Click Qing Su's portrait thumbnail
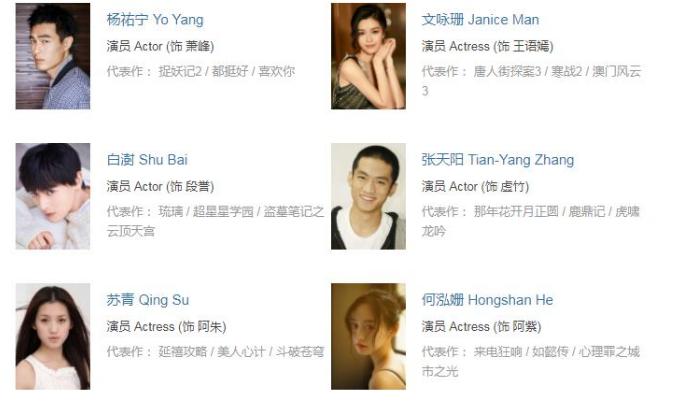 53,337
